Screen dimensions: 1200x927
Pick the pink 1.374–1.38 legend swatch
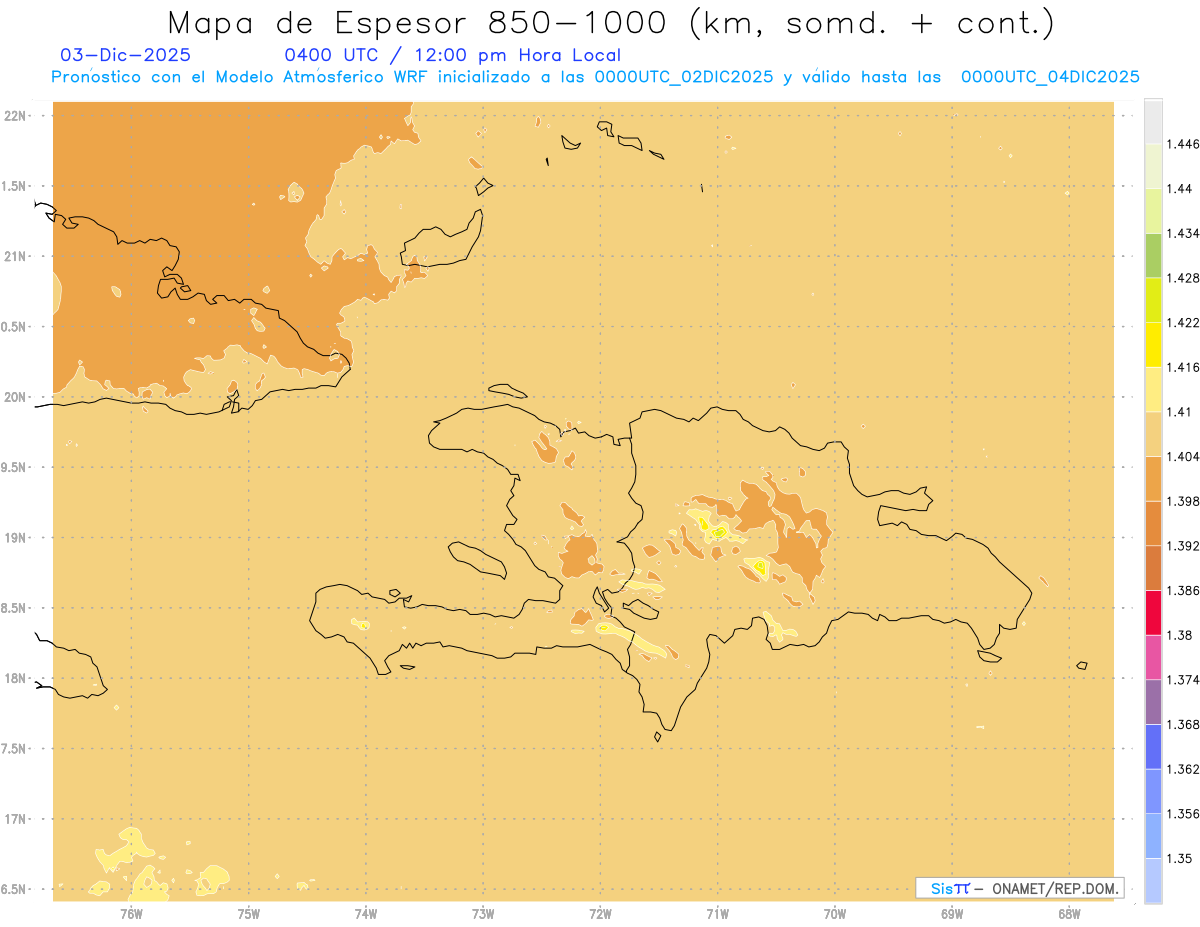[1153, 657]
